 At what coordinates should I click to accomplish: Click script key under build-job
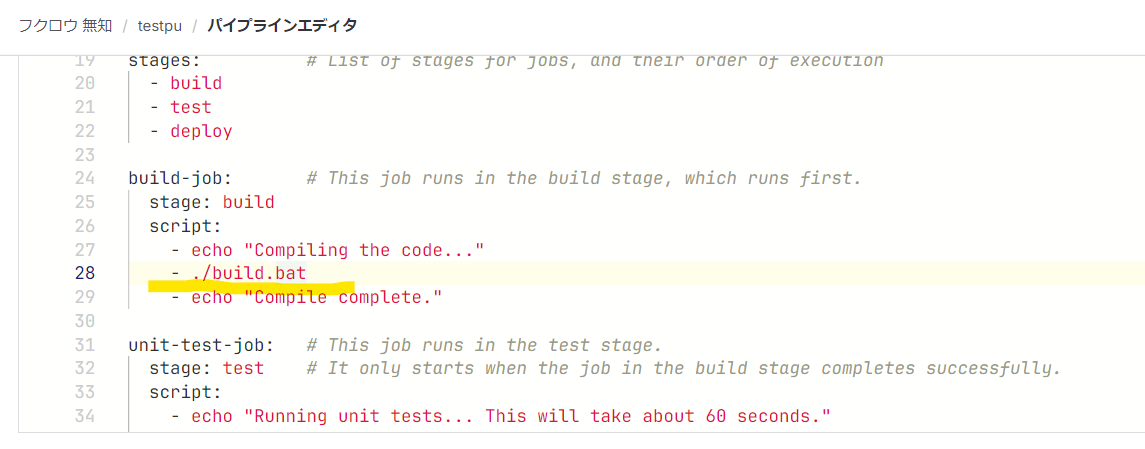(x=185, y=226)
